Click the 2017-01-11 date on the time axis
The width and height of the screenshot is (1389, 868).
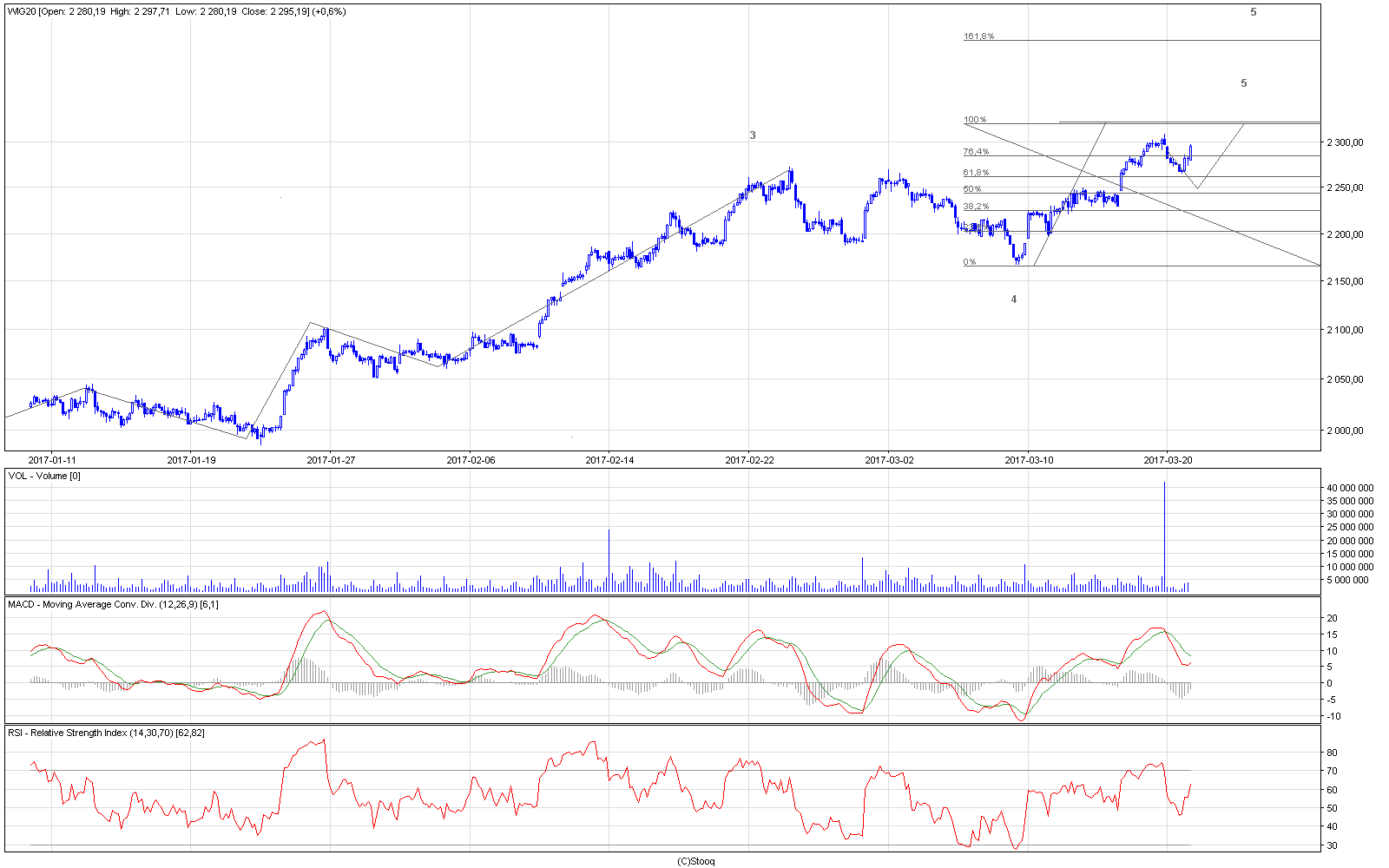pyautogui.click(x=52, y=460)
